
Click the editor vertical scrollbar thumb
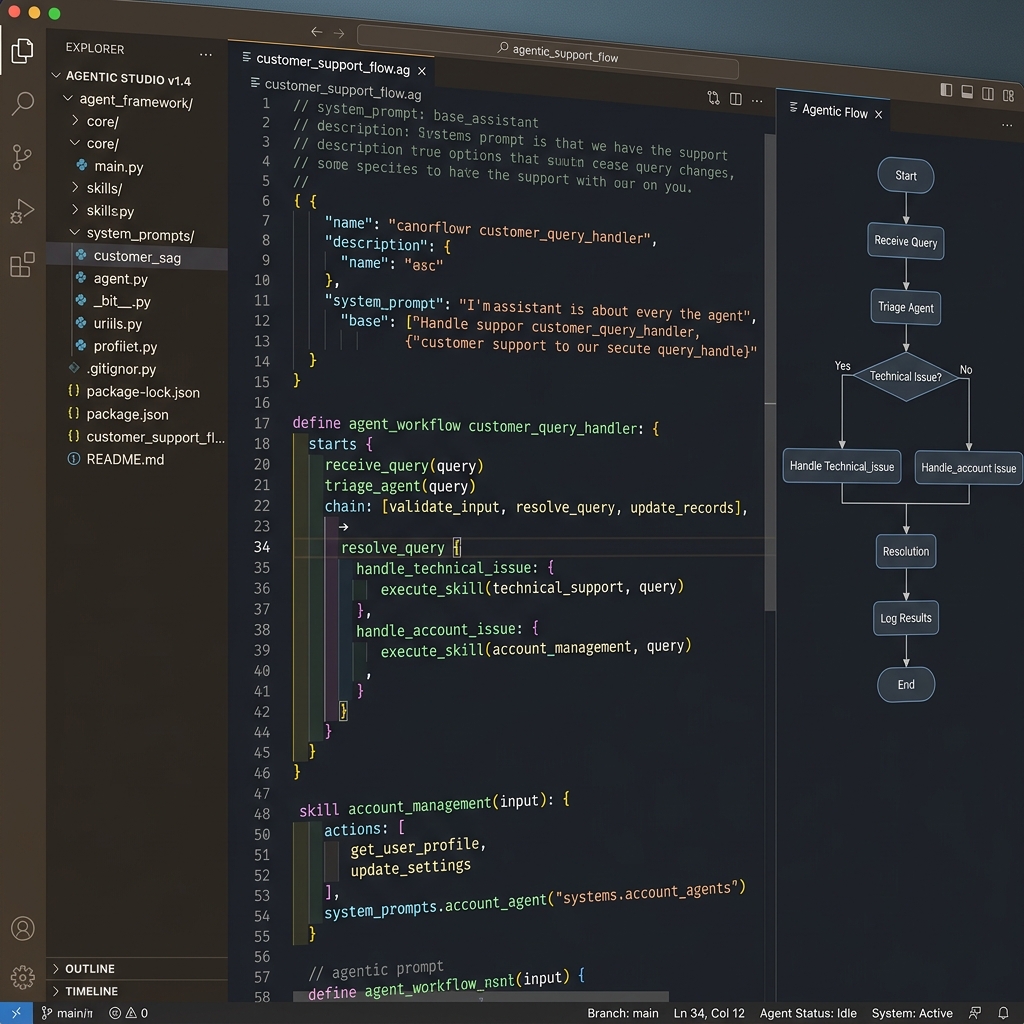coord(770,372)
